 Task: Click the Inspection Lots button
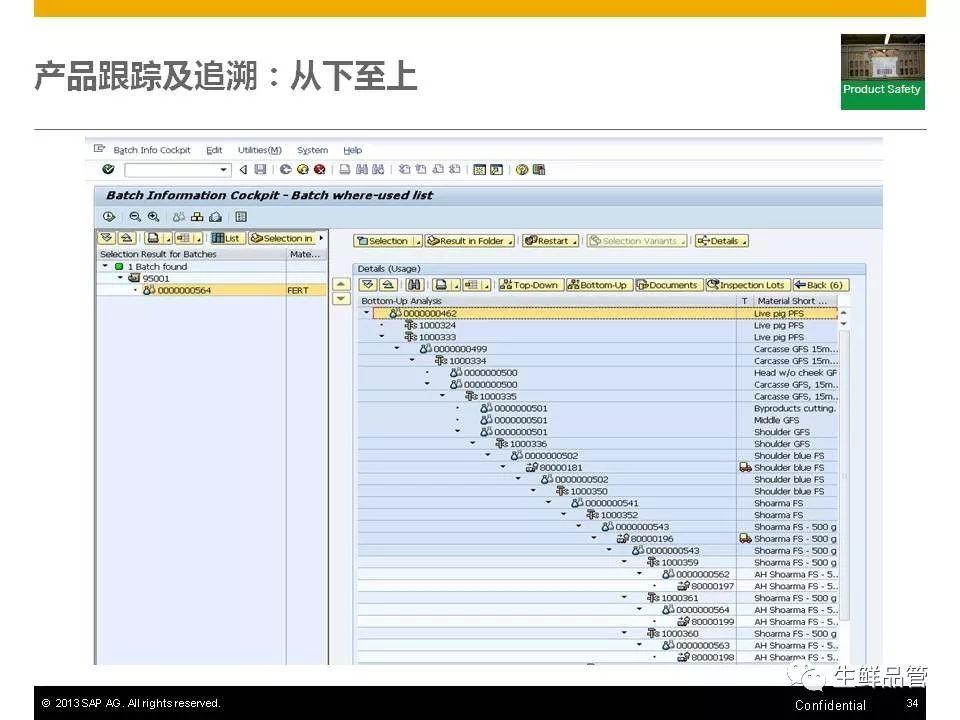click(x=746, y=285)
